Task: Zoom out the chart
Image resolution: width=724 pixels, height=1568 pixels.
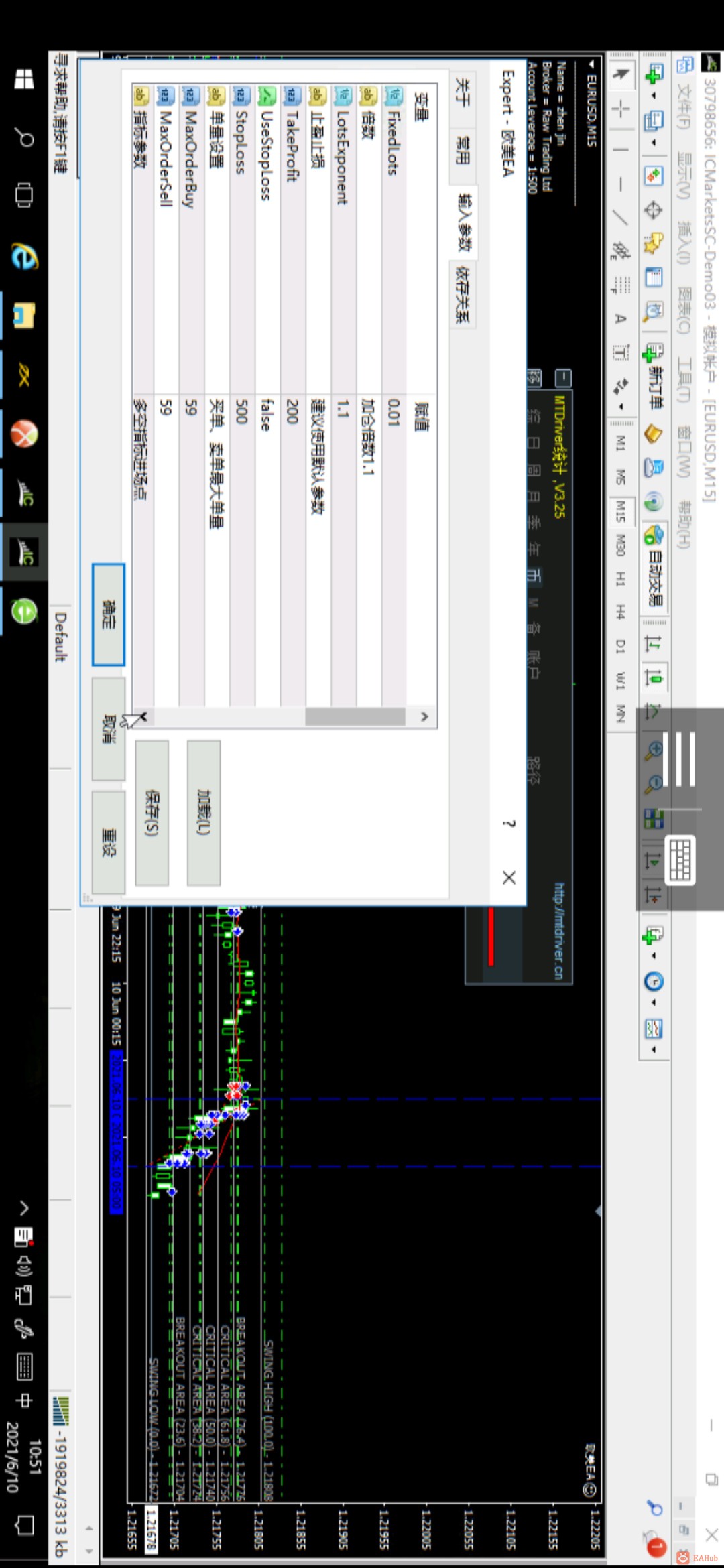Action: [654, 784]
